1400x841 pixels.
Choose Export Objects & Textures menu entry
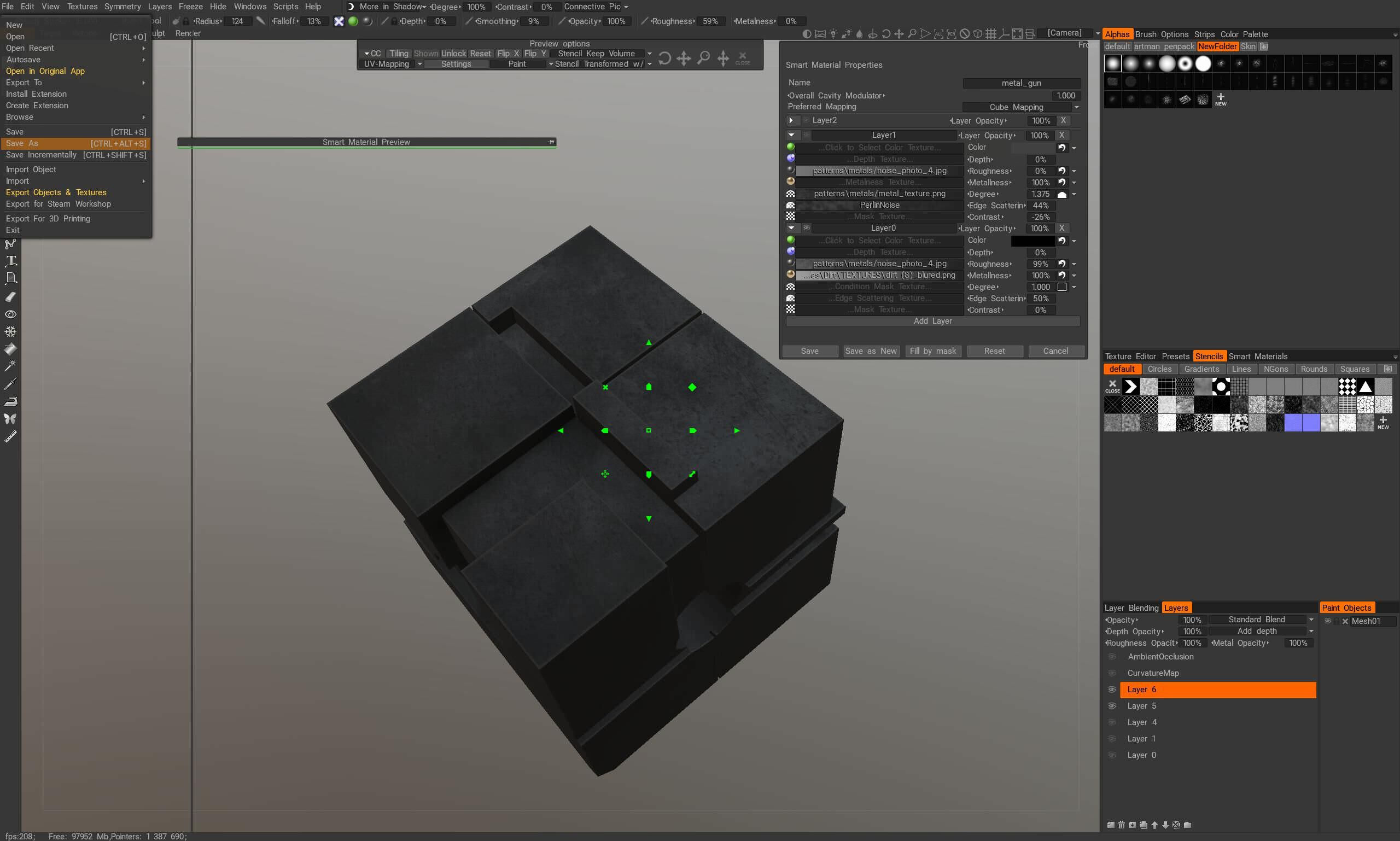click(56, 192)
